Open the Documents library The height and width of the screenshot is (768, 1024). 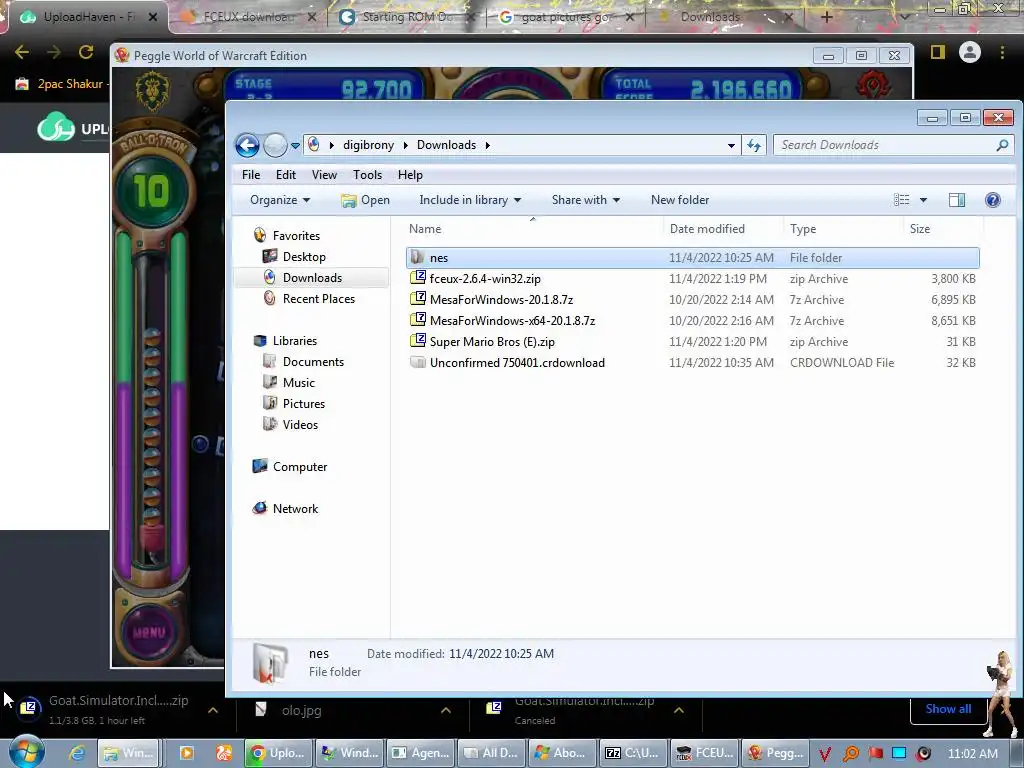pyautogui.click(x=313, y=362)
